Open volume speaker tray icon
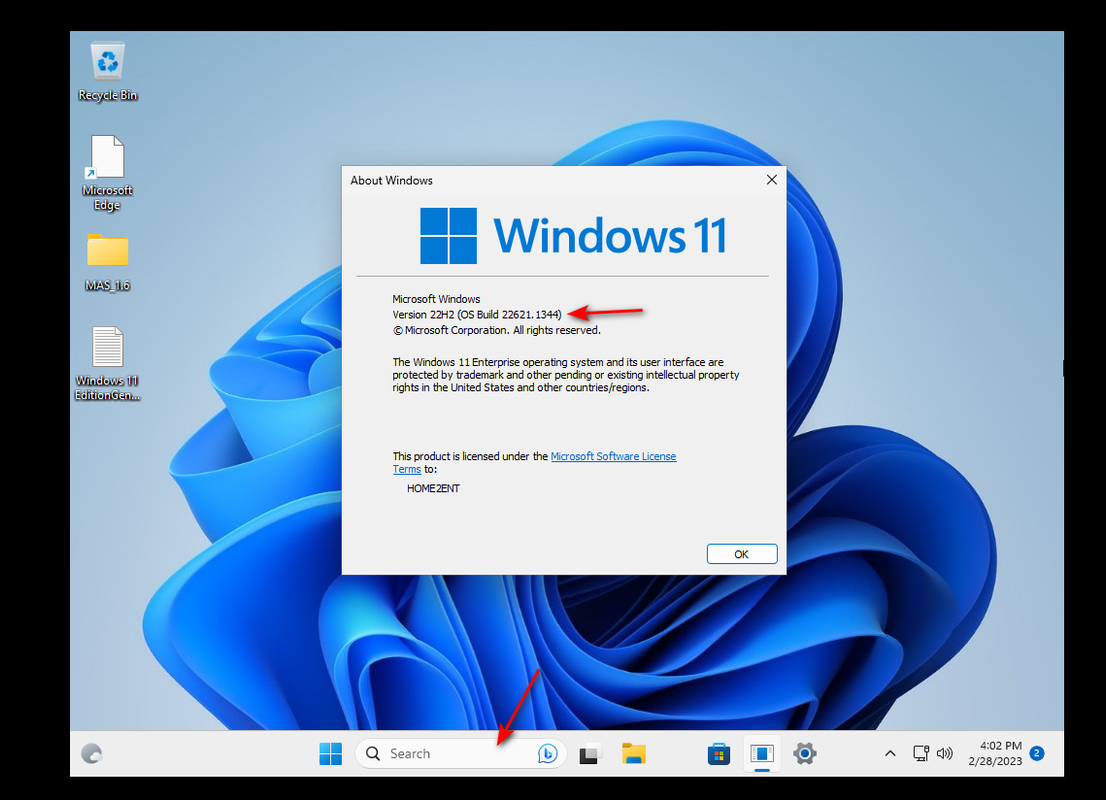 (x=944, y=753)
